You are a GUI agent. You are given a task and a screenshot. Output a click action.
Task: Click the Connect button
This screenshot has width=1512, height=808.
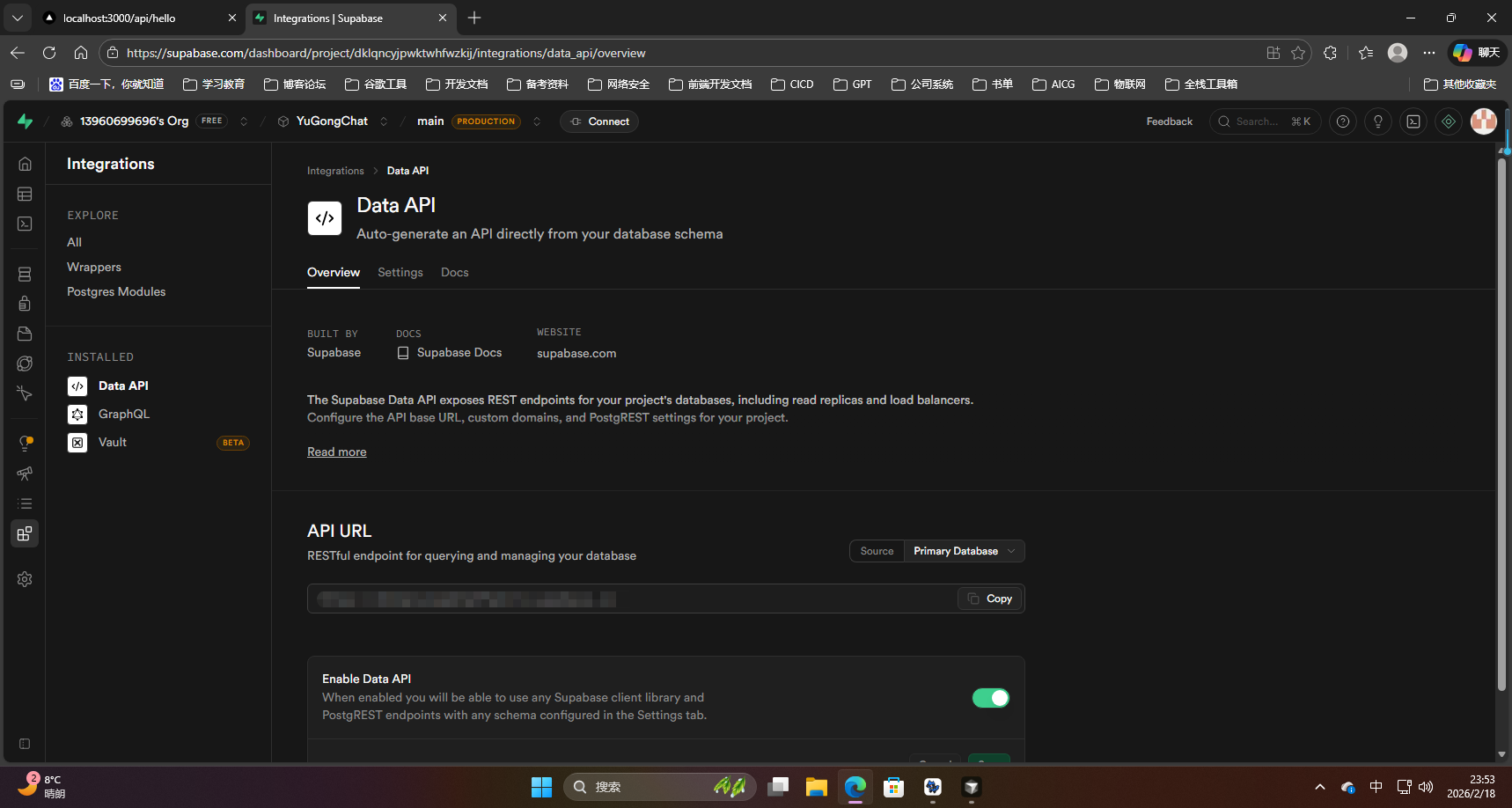(x=599, y=121)
